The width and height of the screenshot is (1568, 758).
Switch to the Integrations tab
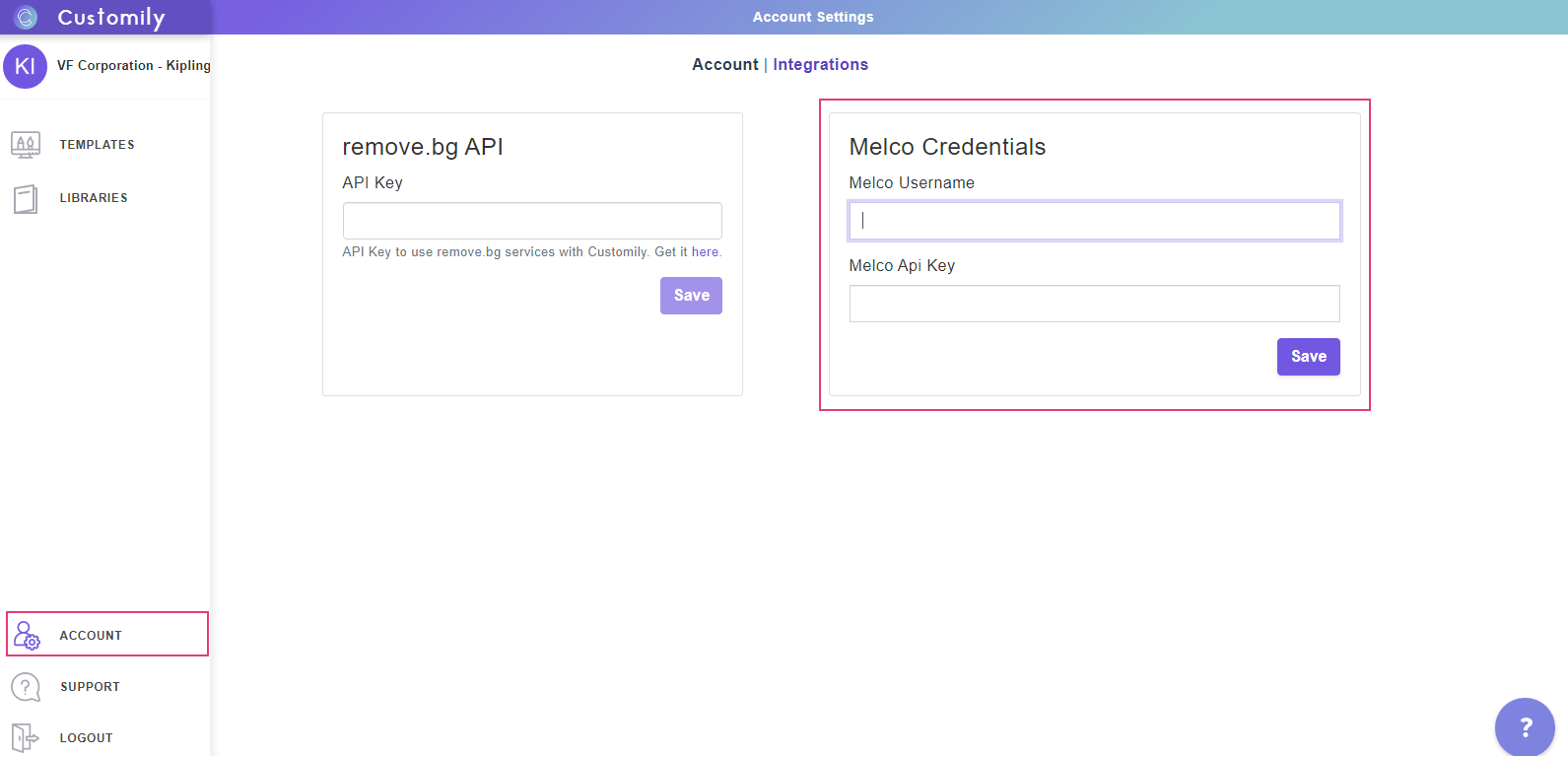click(820, 65)
